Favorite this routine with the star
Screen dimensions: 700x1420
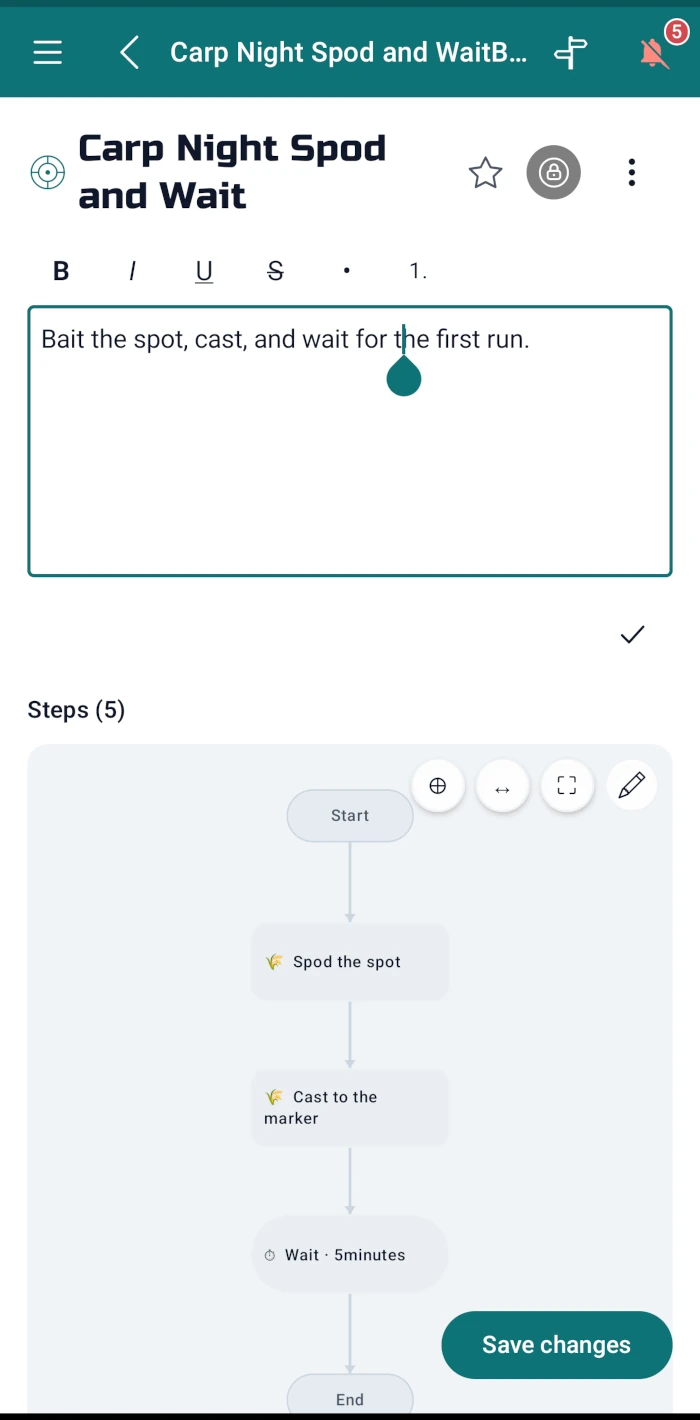486,173
